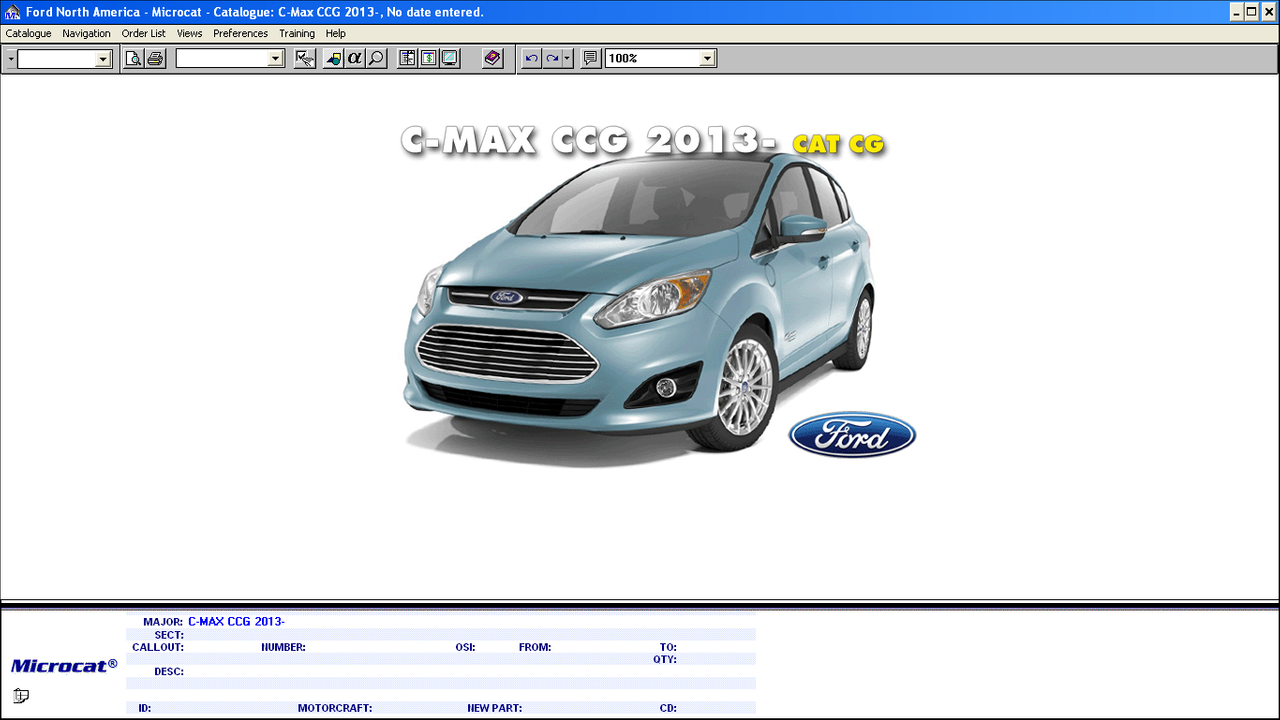
Task: Click the speech bubble notes icon
Action: click(x=591, y=59)
